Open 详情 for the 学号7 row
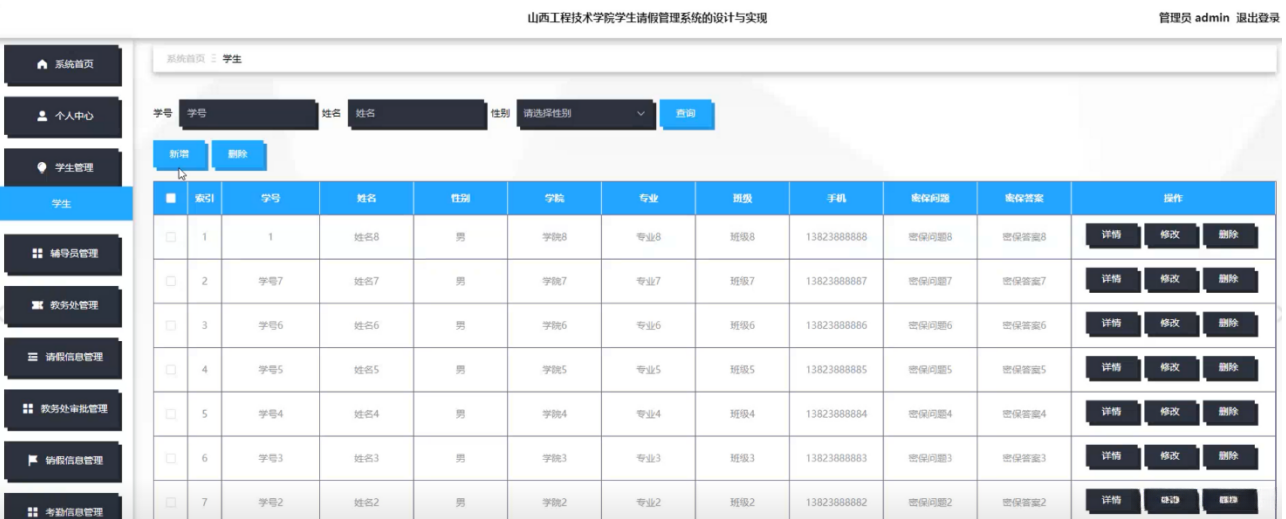This screenshot has width=1286, height=519. [1111, 280]
